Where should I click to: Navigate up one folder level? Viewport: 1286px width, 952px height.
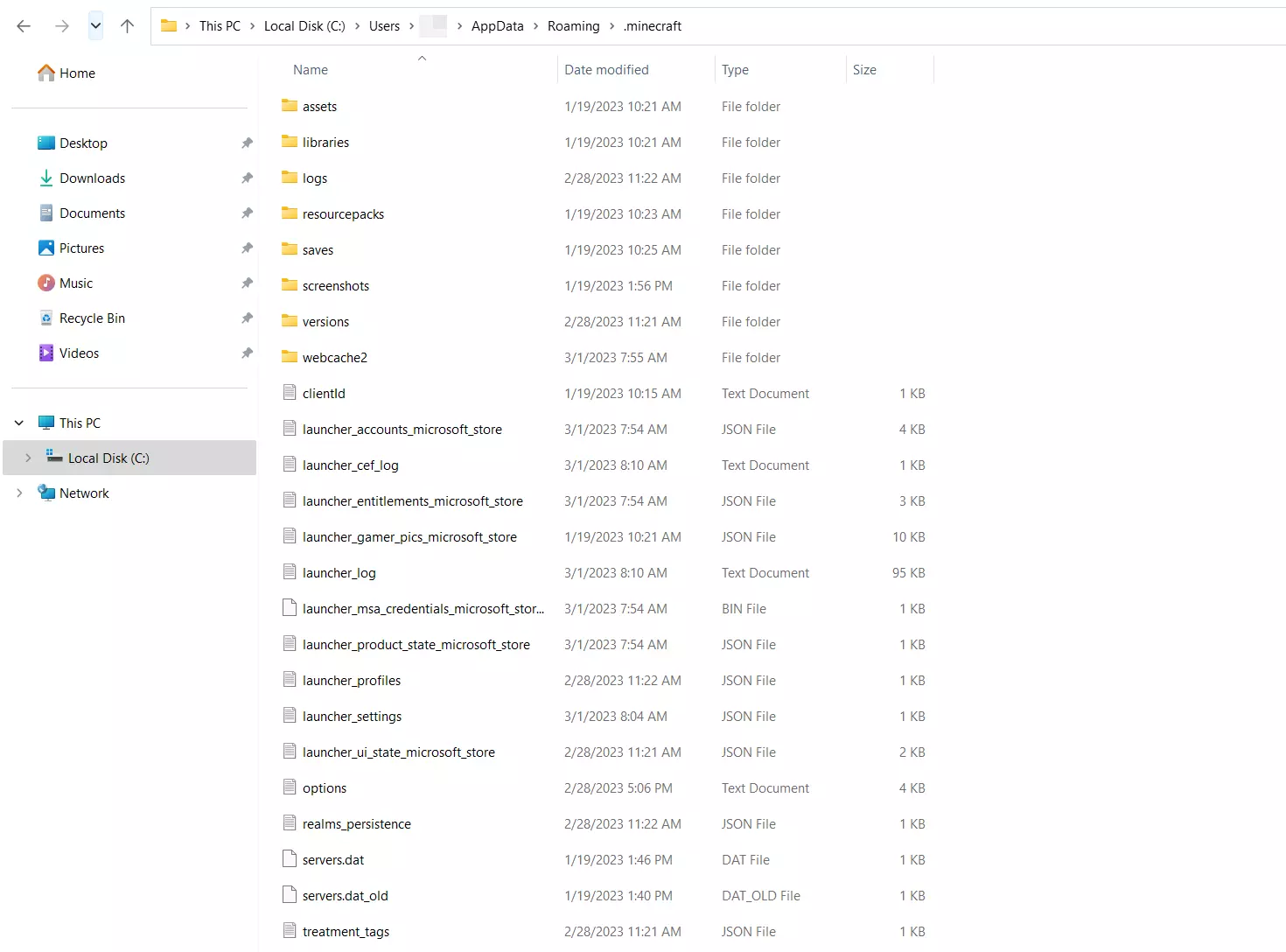click(x=127, y=25)
